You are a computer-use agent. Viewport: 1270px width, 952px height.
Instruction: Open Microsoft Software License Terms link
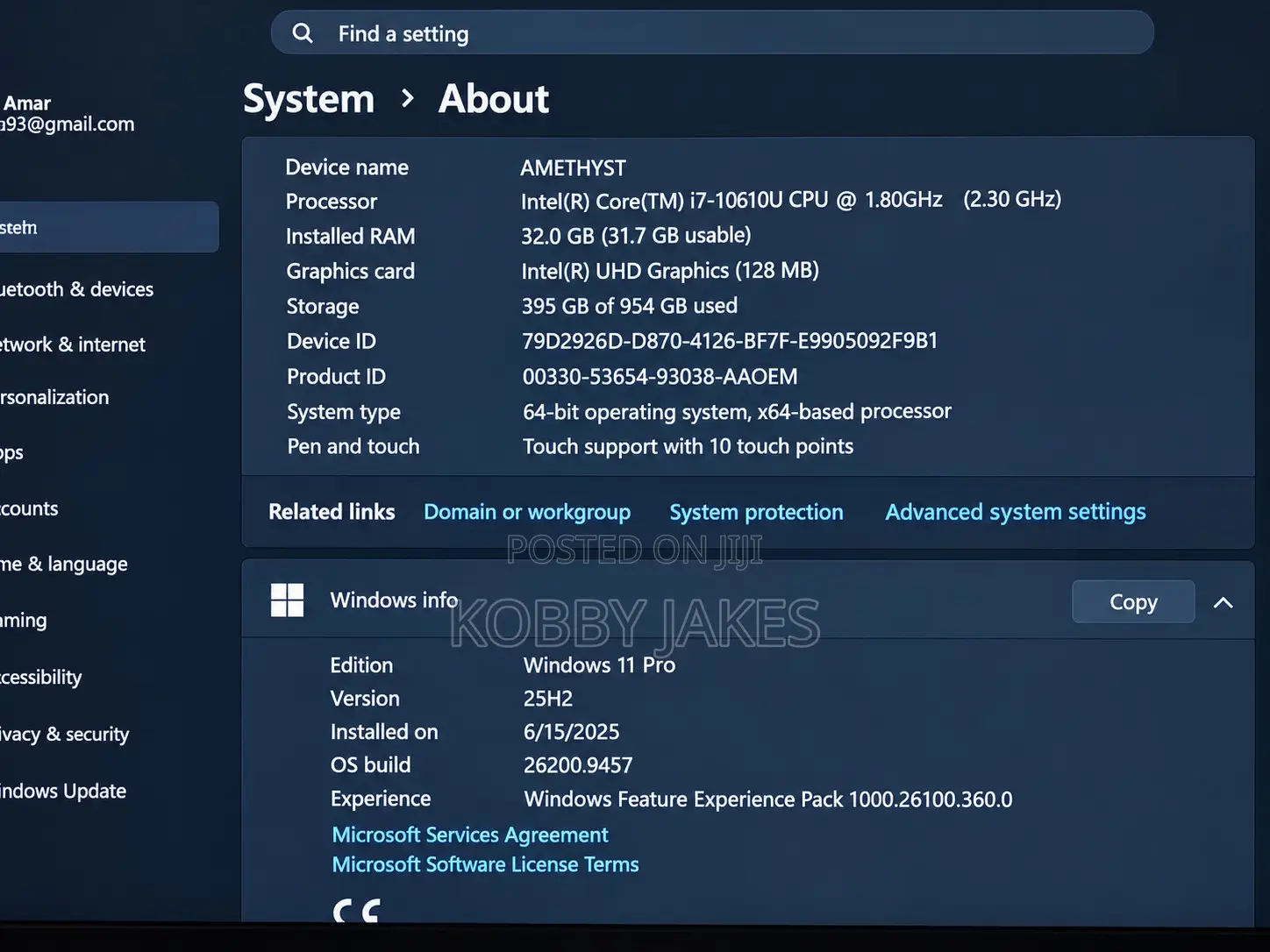tap(485, 864)
